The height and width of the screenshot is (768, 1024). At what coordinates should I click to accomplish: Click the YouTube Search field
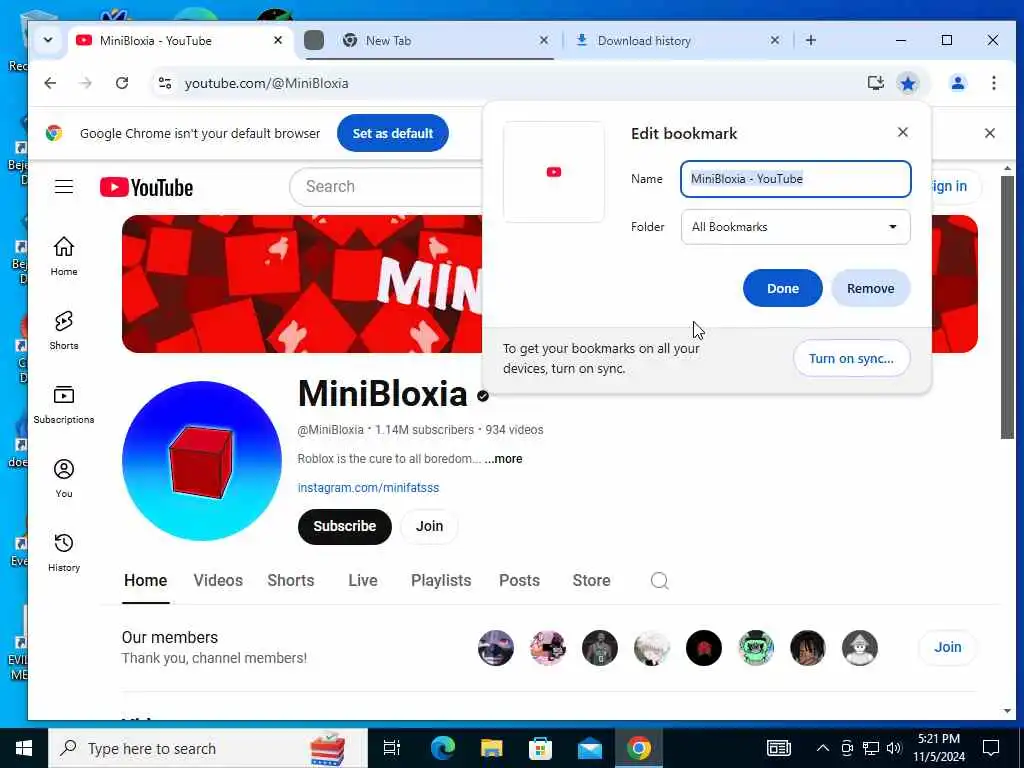tap(385, 187)
